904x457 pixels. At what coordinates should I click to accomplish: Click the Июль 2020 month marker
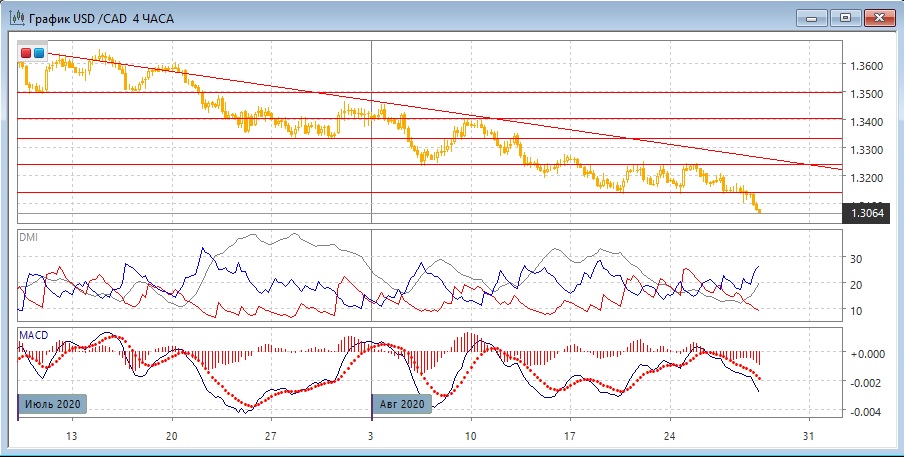pyautogui.click(x=53, y=404)
